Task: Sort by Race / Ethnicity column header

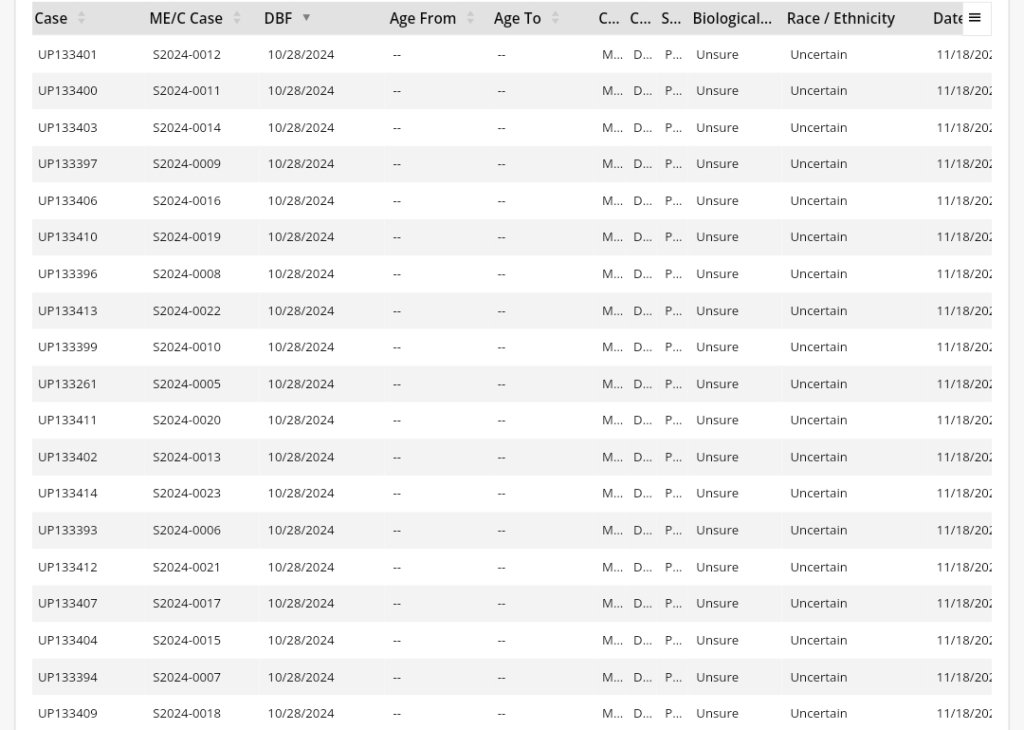Action: pyautogui.click(x=841, y=18)
